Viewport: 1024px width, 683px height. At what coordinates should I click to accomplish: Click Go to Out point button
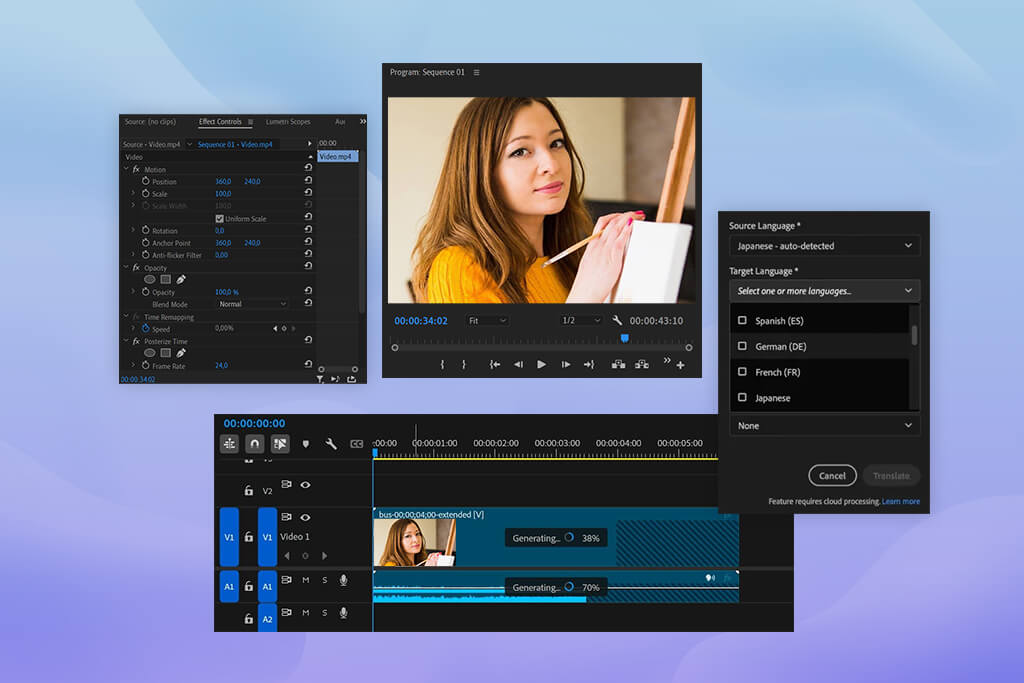point(589,364)
